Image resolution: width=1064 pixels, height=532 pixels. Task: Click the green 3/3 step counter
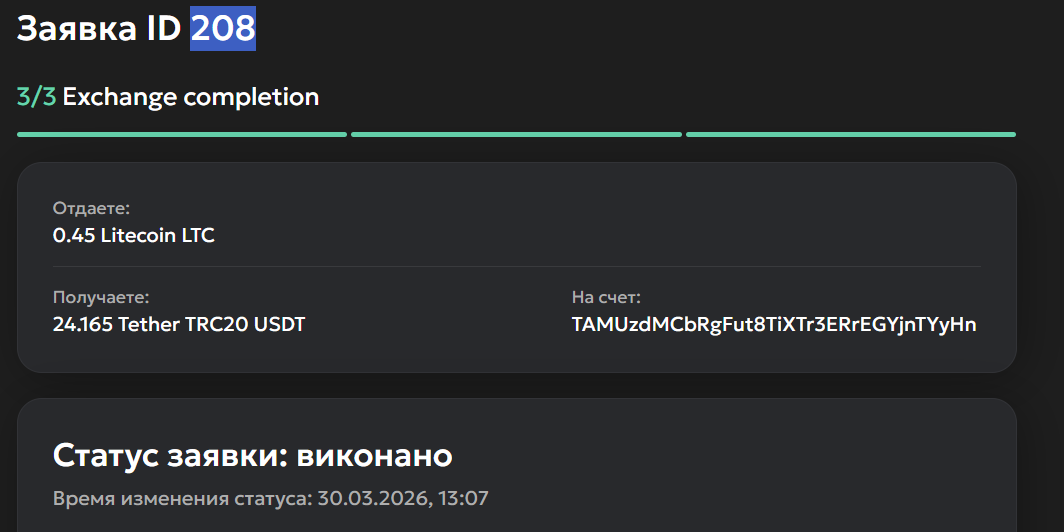(36, 97)
